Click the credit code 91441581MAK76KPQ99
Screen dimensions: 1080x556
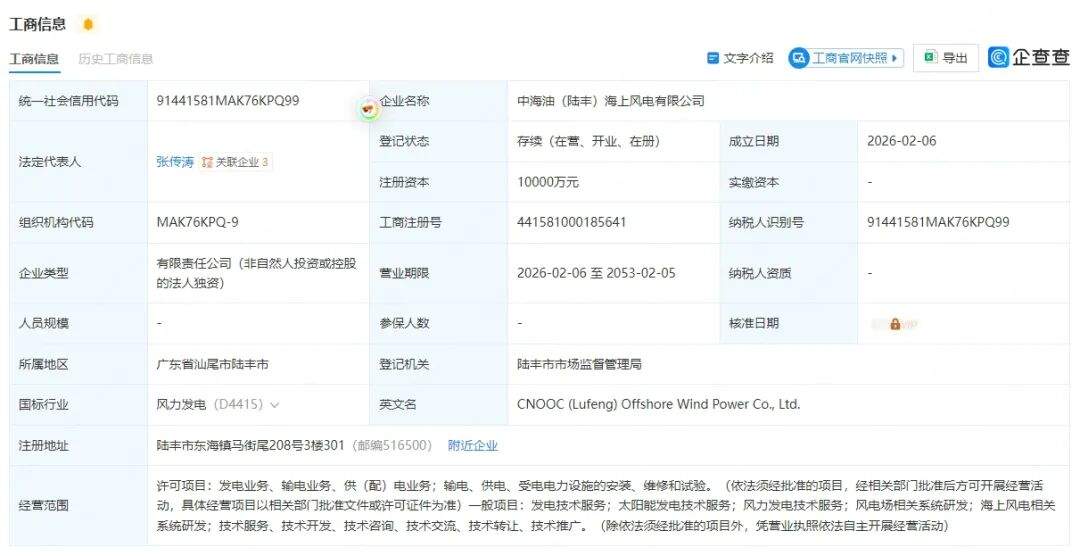[228, 101]
